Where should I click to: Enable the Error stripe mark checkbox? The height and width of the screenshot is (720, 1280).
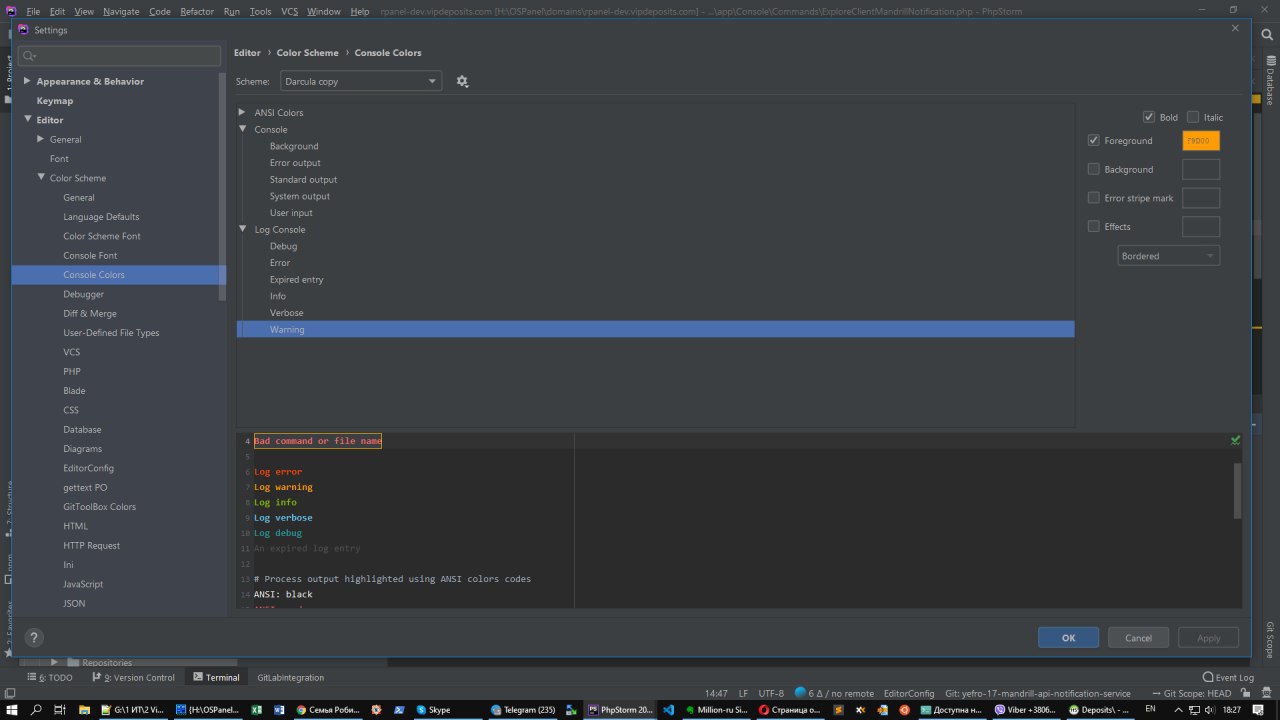click(x=1094, y=198)
